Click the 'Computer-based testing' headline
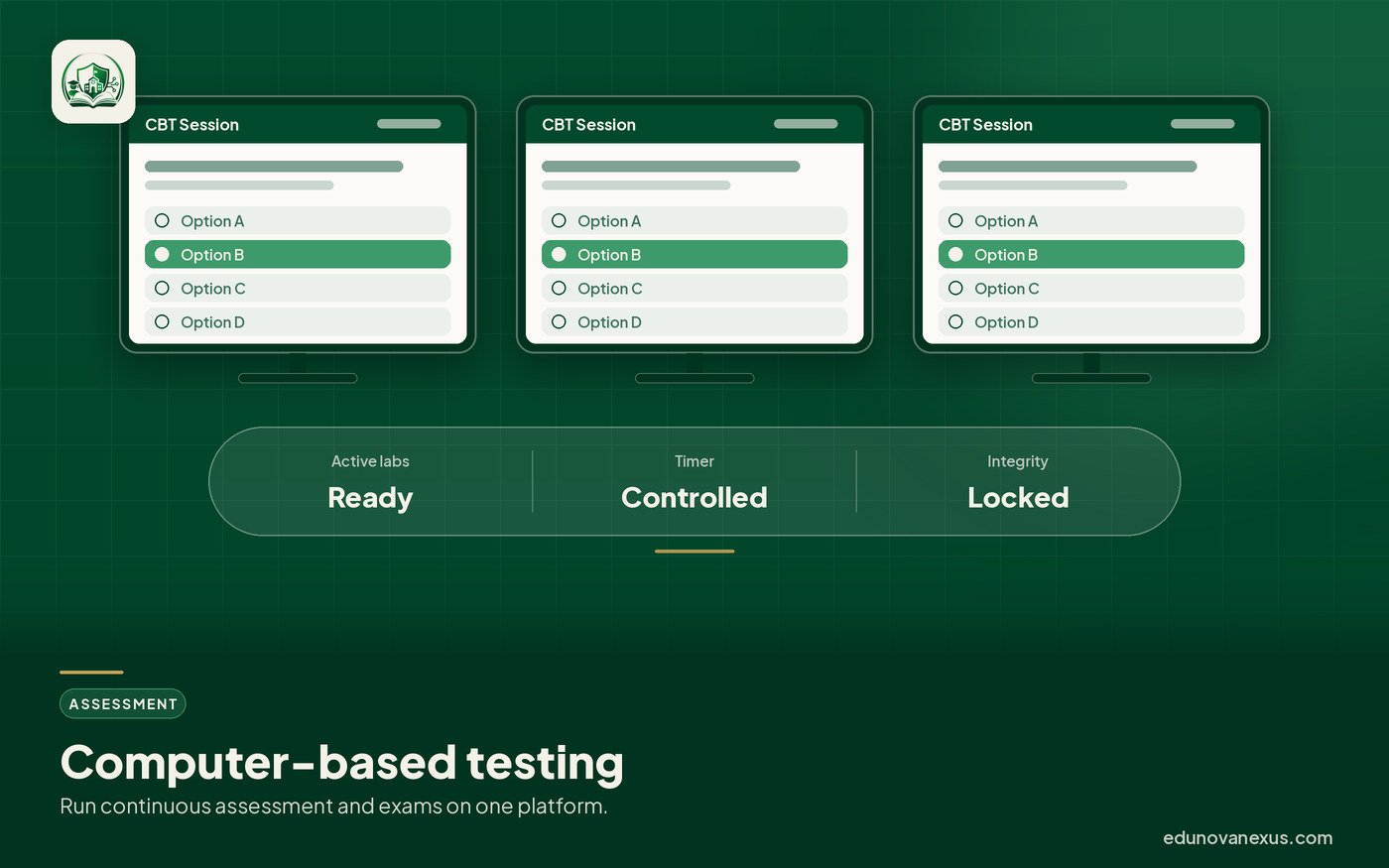Image resolution: width=1389 pixels, height=868 pixels. 342,763
